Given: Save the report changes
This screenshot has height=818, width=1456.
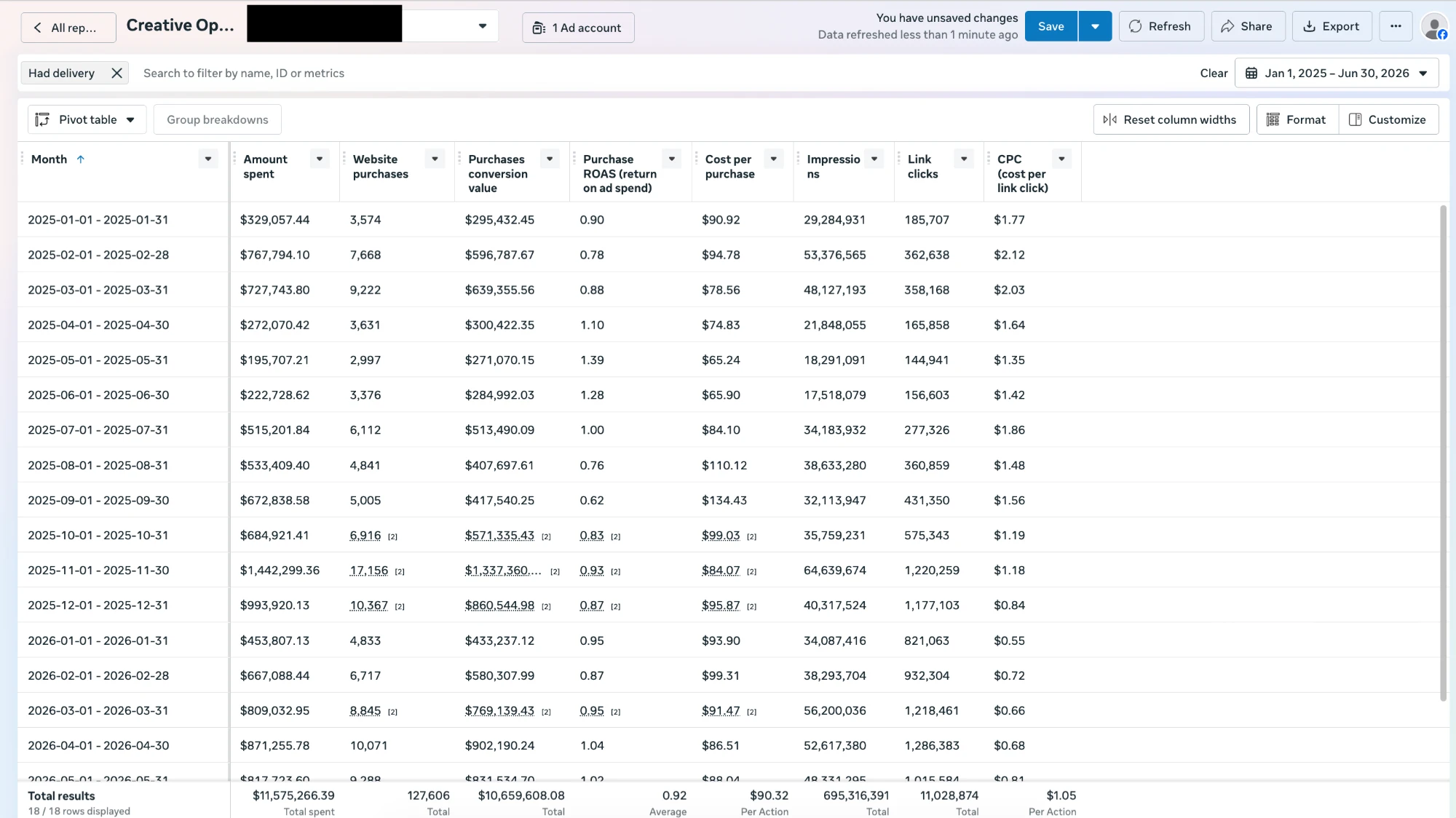Looking at the screenshot, I should [1051, 26].
